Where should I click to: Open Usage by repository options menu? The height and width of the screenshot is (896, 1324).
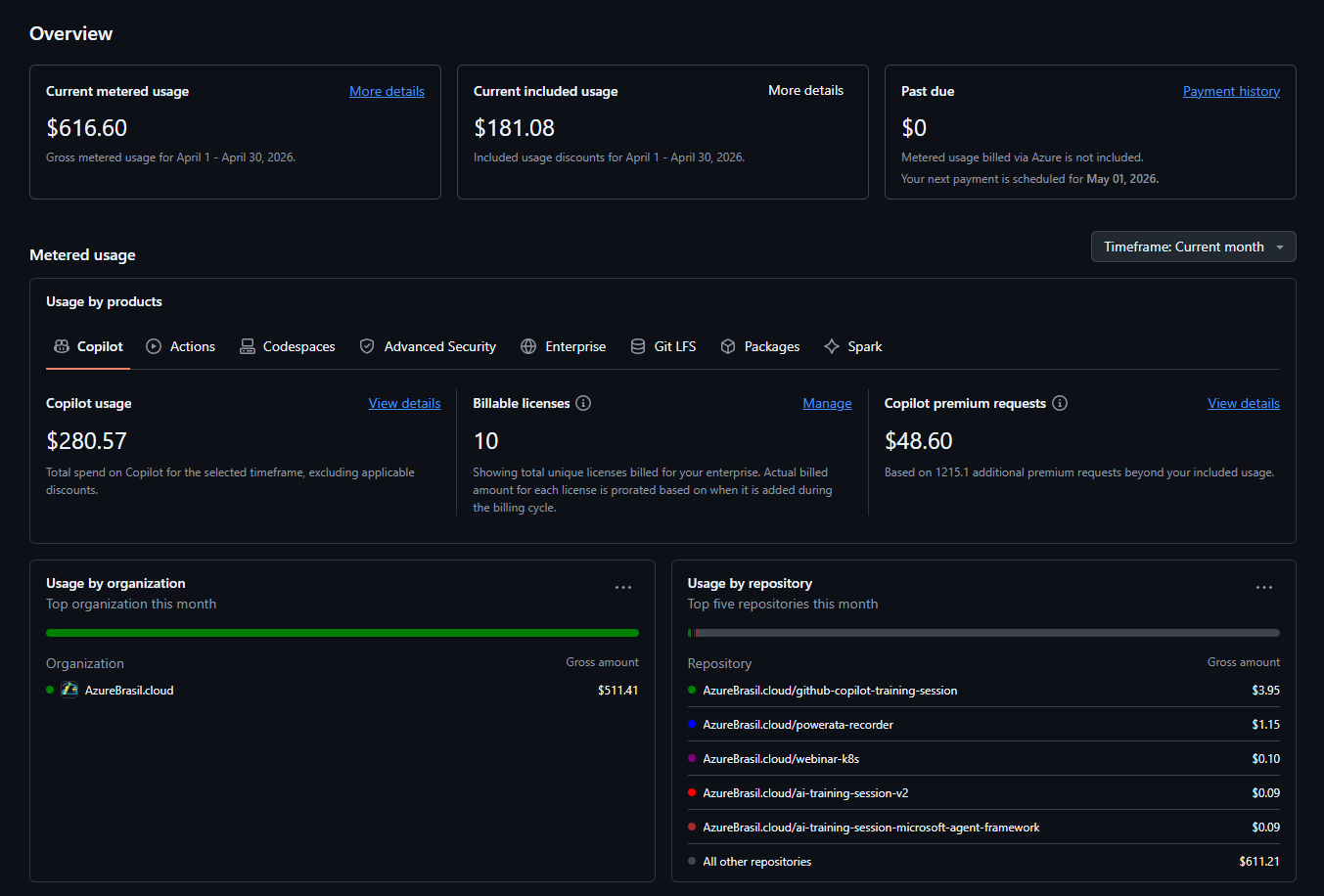coord(1264,587)
